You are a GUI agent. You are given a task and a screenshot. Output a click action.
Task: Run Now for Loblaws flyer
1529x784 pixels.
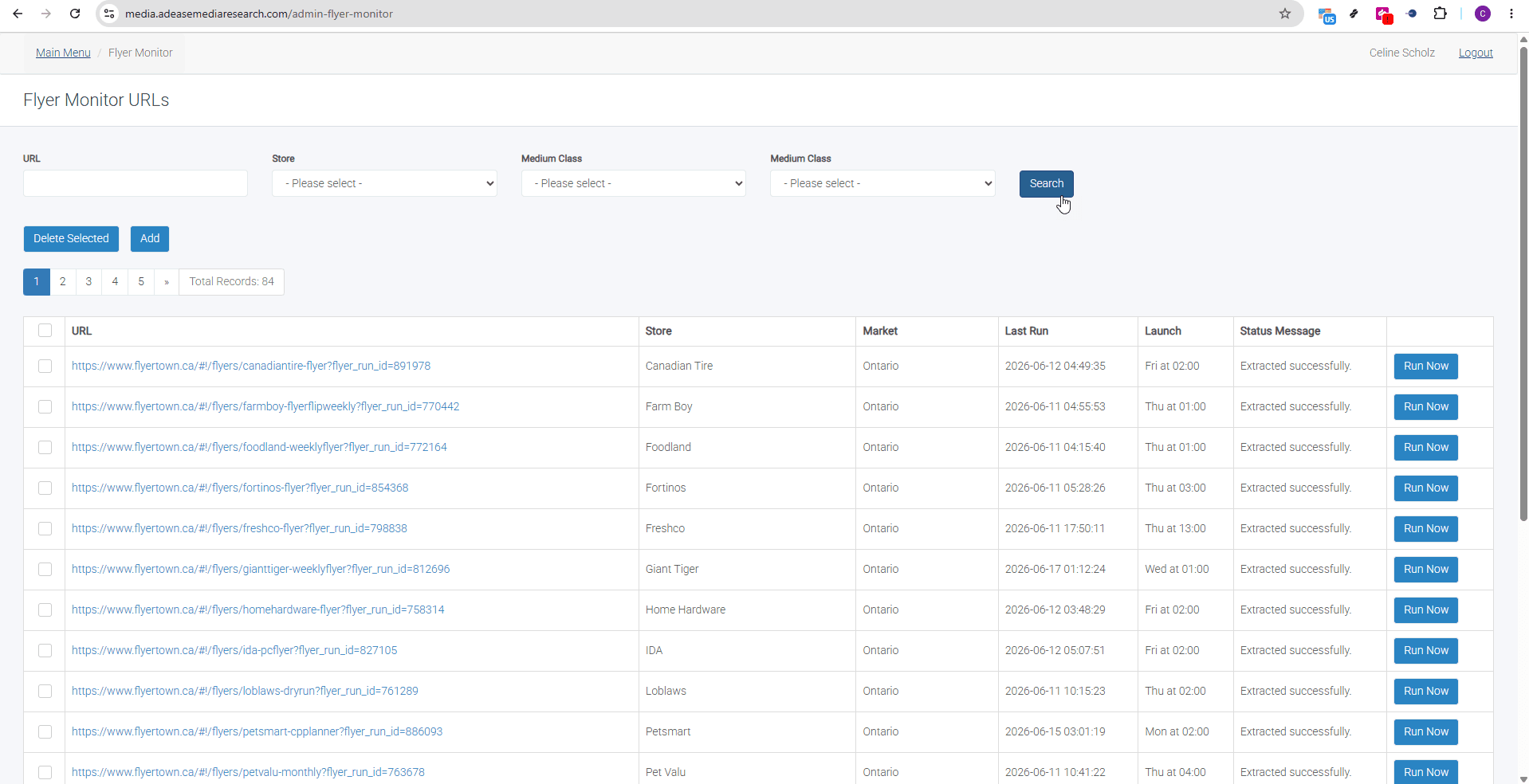[x=1426, y=692]
